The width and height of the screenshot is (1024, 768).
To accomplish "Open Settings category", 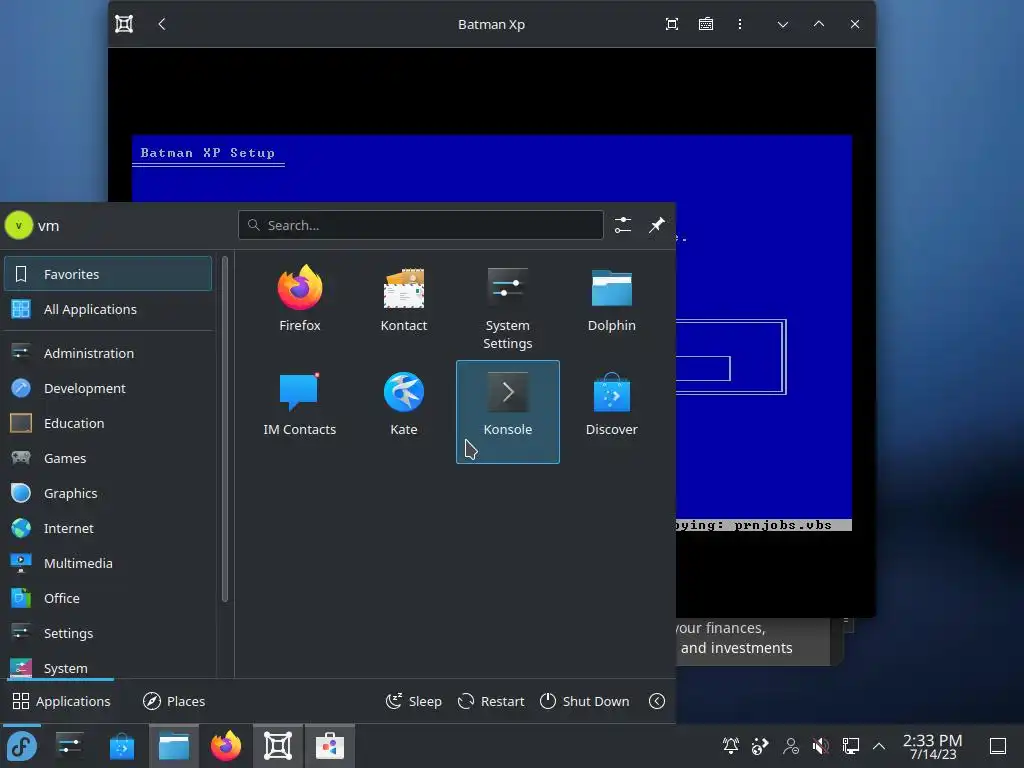I will 108,633.
